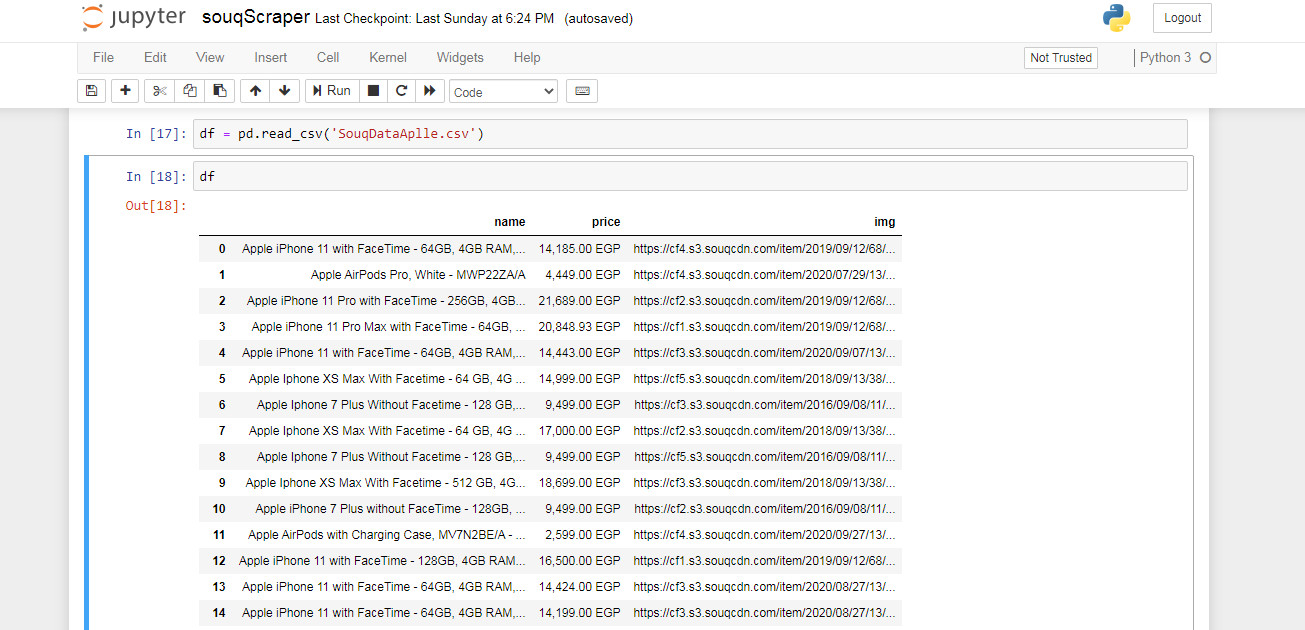This screenshot has height=630, width=1305.
Task: Select Apple AirPods with Charging Case name cell
Action: tap(387, 535)
